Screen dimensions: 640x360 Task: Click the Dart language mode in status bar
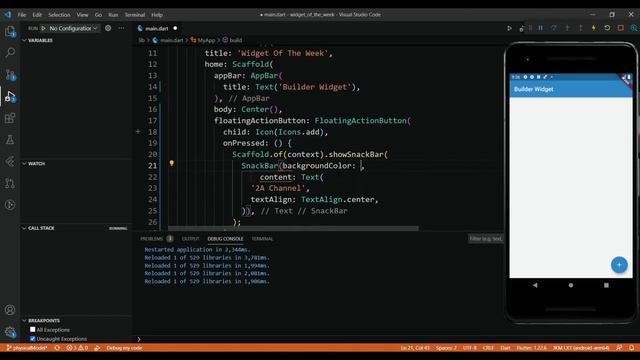click(x=505, y=348)
